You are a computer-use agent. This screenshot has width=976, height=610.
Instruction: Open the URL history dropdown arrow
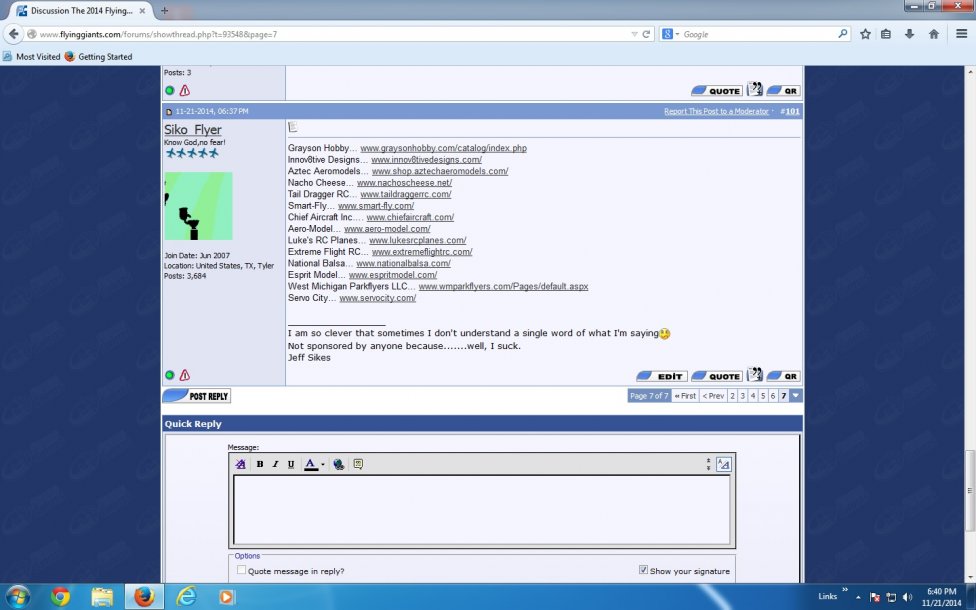pos(634,34)
